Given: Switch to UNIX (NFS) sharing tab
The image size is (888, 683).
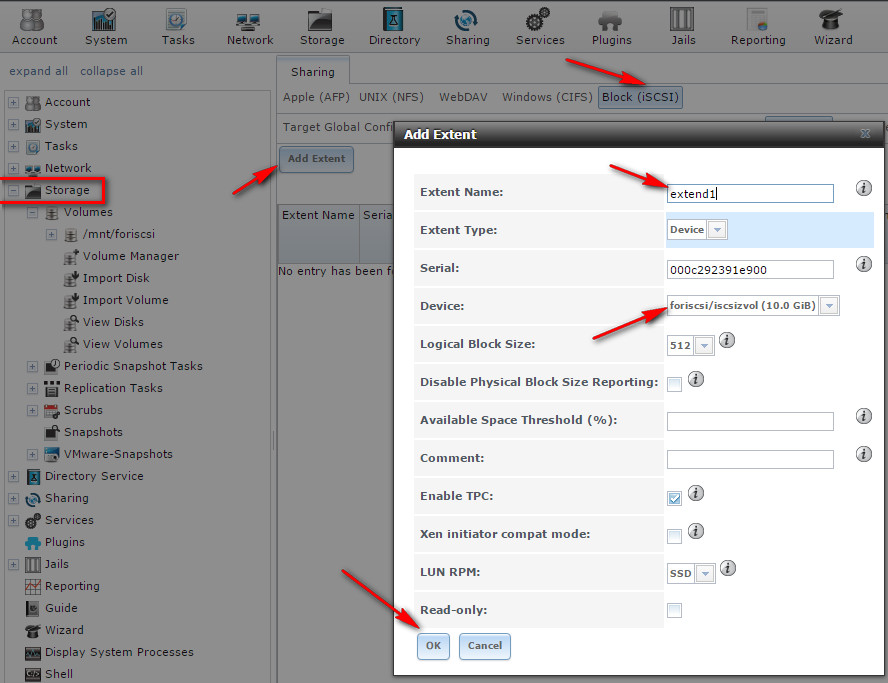Looking at the screenshot, I should [x=391, y=97].
